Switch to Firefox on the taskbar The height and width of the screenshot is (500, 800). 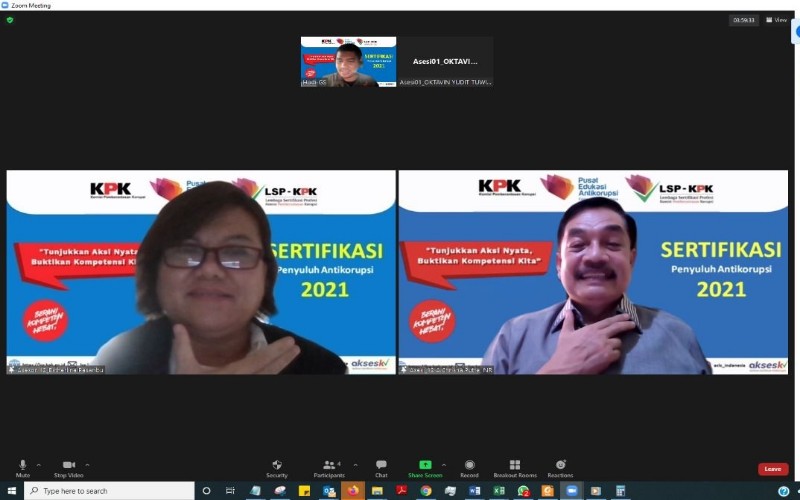coord(353,491)
